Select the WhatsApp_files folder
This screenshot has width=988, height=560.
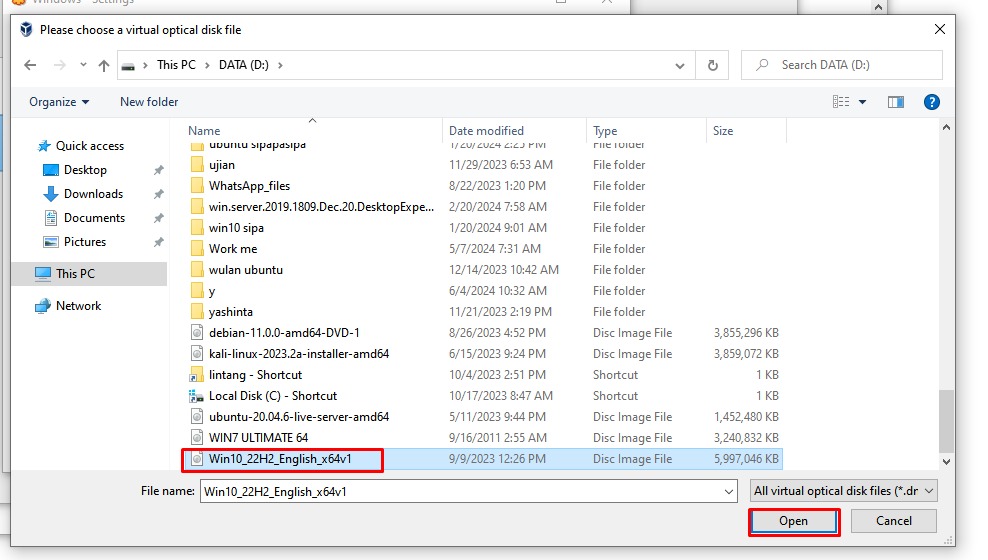[x=250, y=186]
